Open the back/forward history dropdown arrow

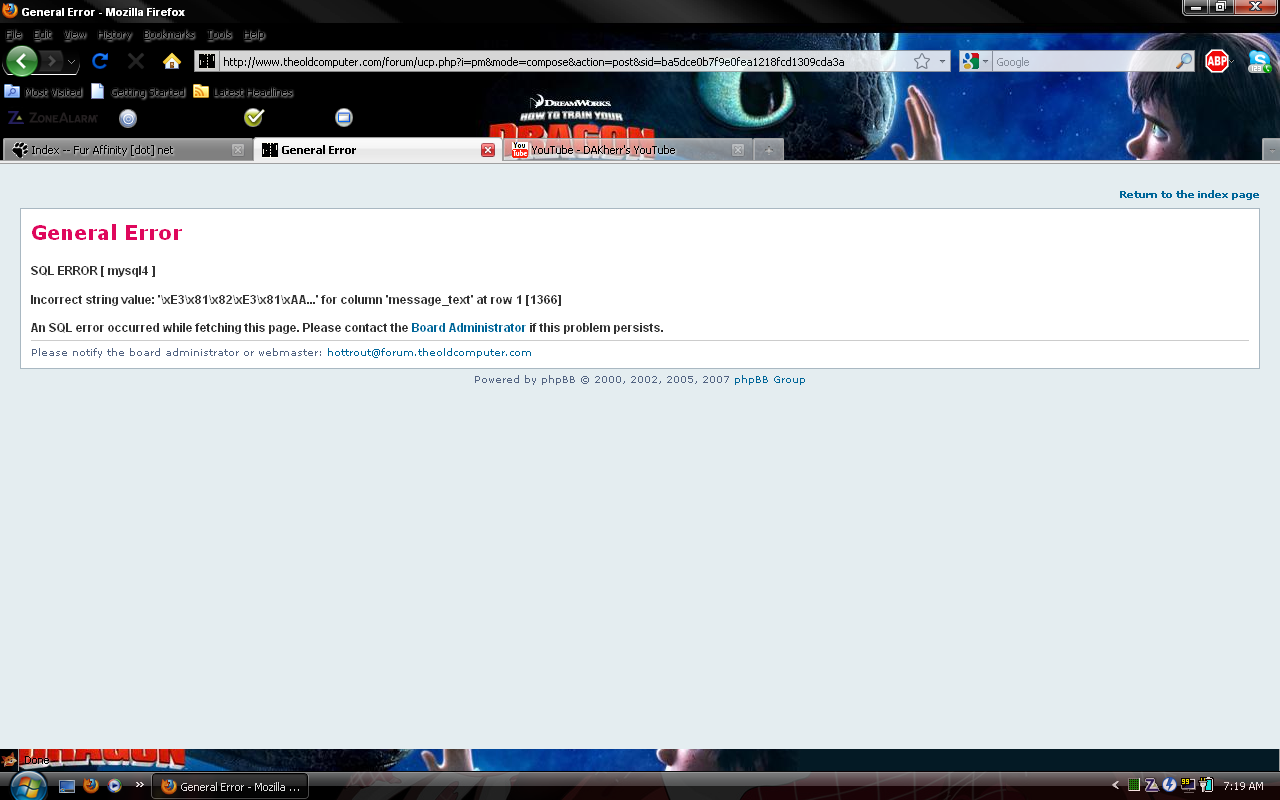tap(72, 62)
